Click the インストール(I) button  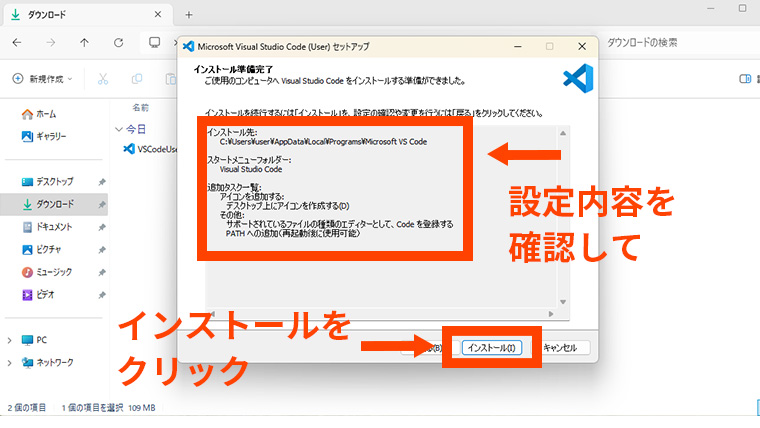[491, 348]
